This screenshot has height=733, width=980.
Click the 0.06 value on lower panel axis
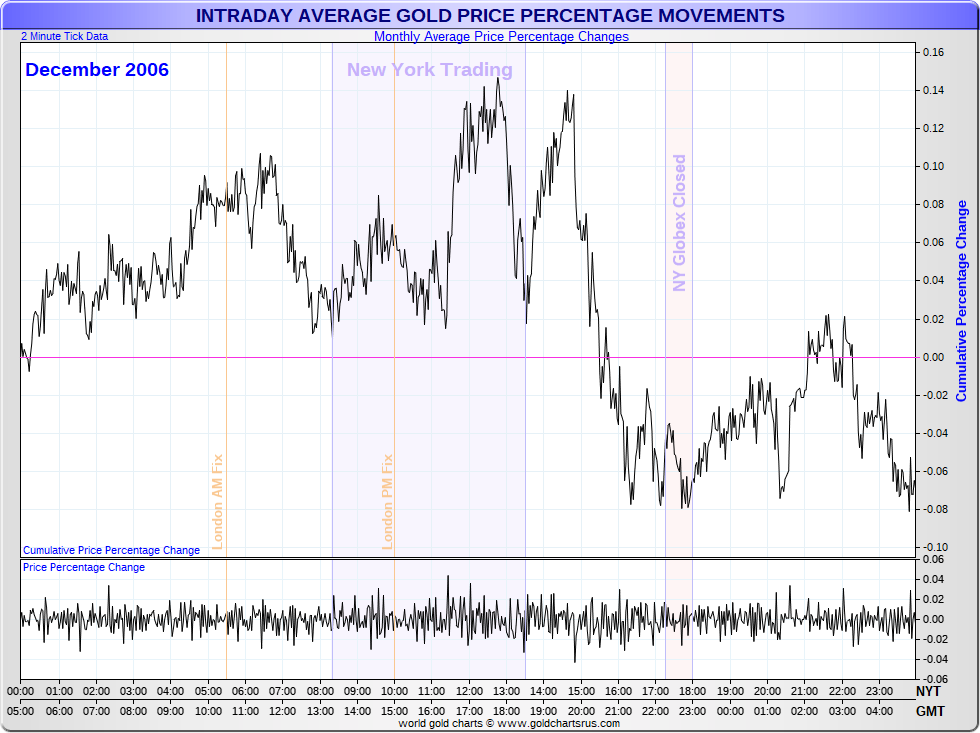934,559
